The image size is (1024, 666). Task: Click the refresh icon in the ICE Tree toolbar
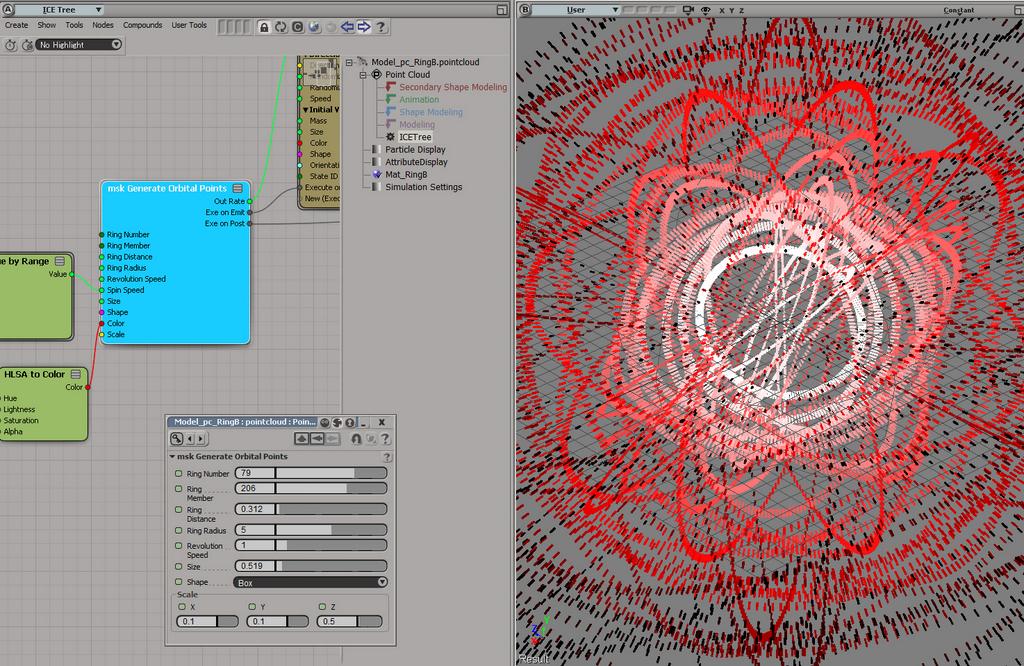click(x=281, y=27)
